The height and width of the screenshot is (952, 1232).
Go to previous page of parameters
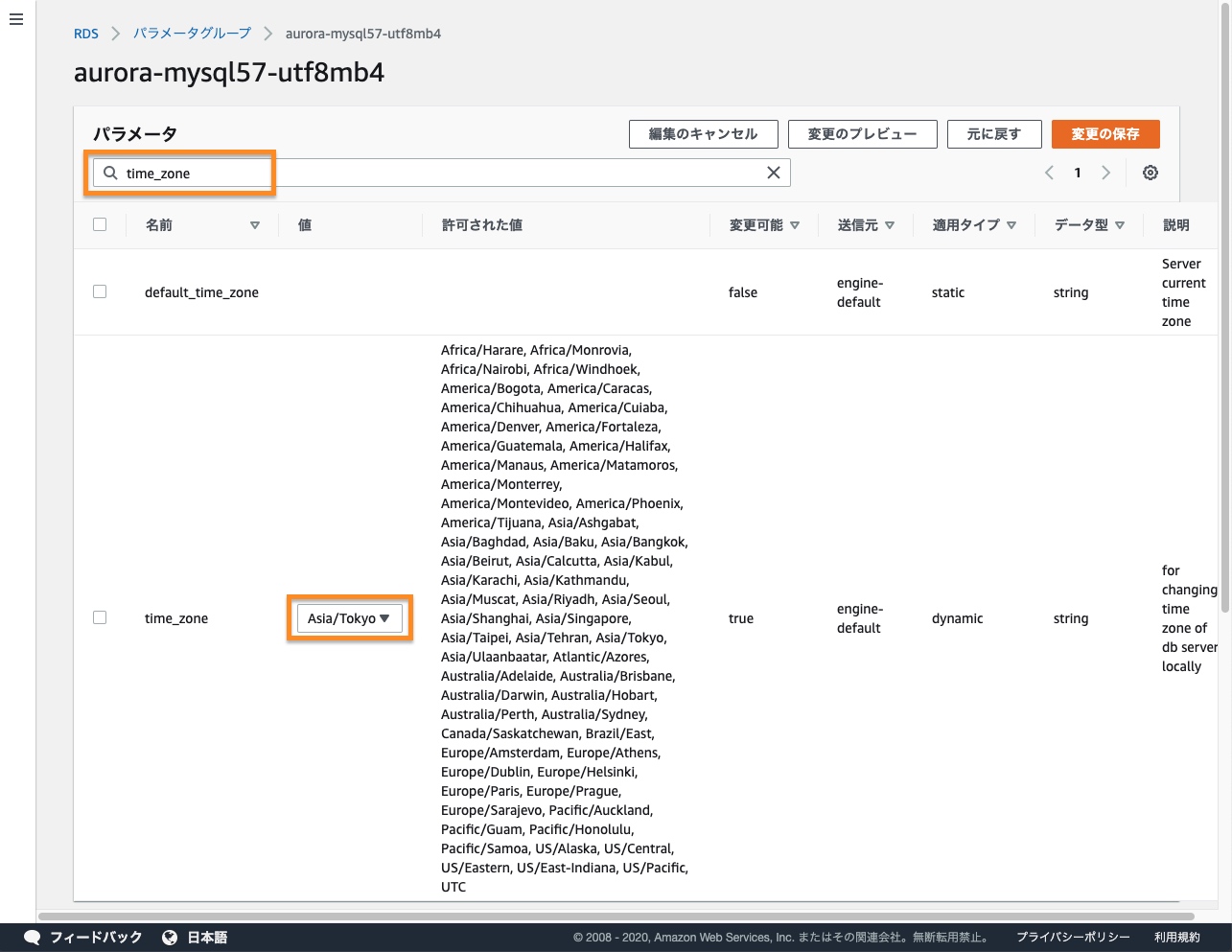tap(1049, 173)
